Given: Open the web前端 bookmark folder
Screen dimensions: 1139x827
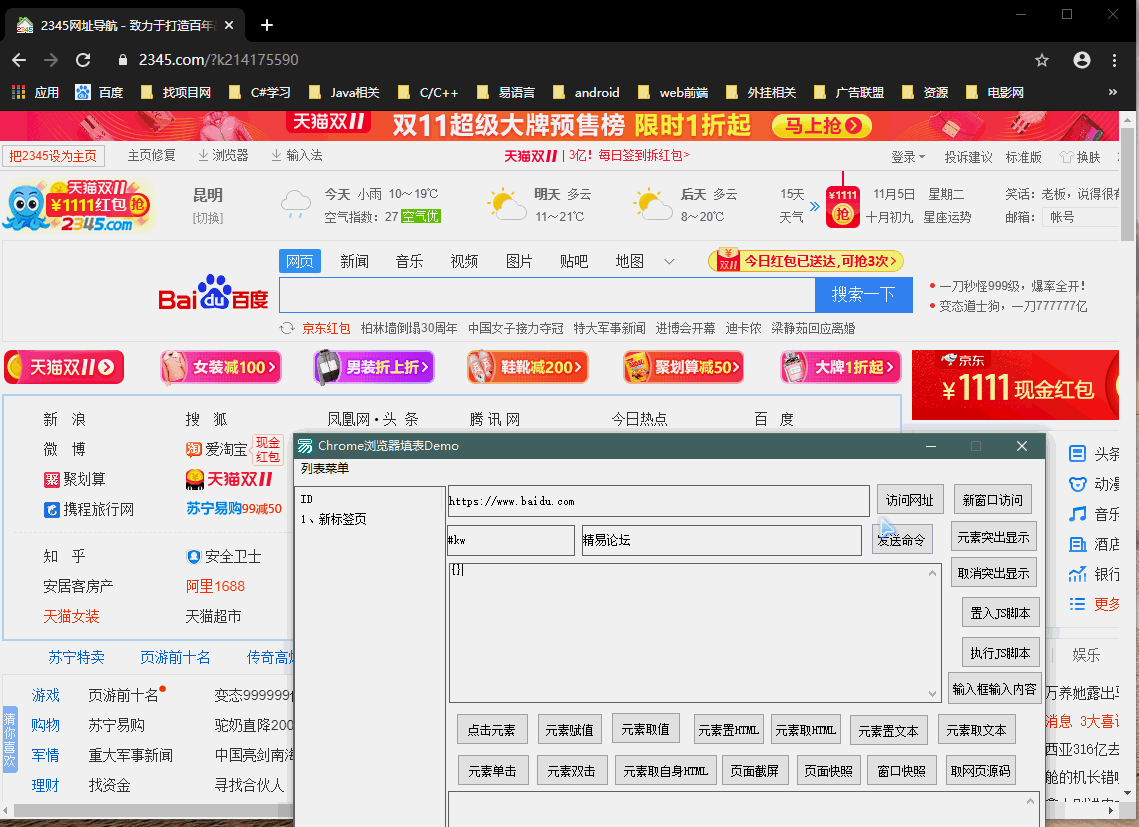Looking at the screenshot, I should [673, 92].
